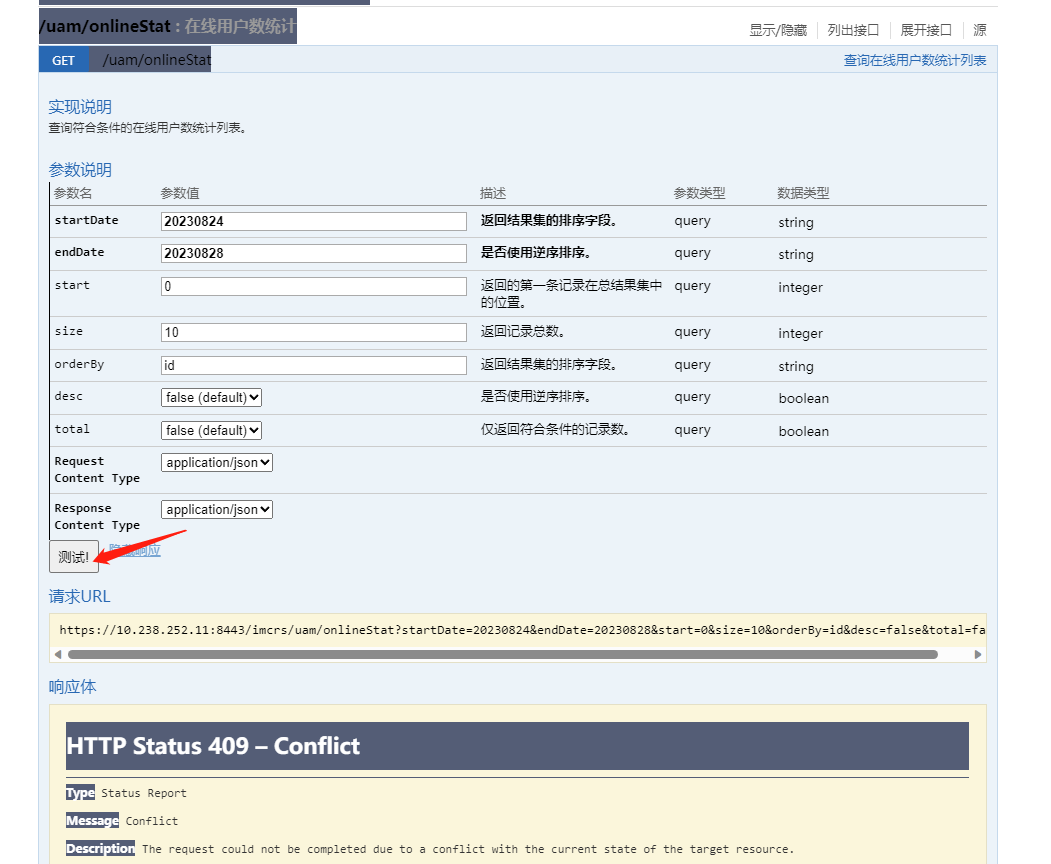The width and height of the screenshot is (1051, 864).
Task: Click the integer data type in size row
Action: point(800,333)
